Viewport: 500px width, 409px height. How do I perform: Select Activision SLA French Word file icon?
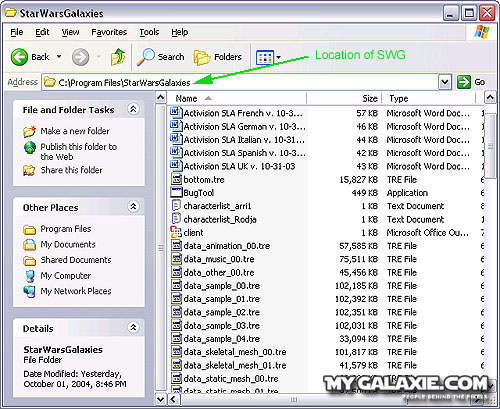176,113
